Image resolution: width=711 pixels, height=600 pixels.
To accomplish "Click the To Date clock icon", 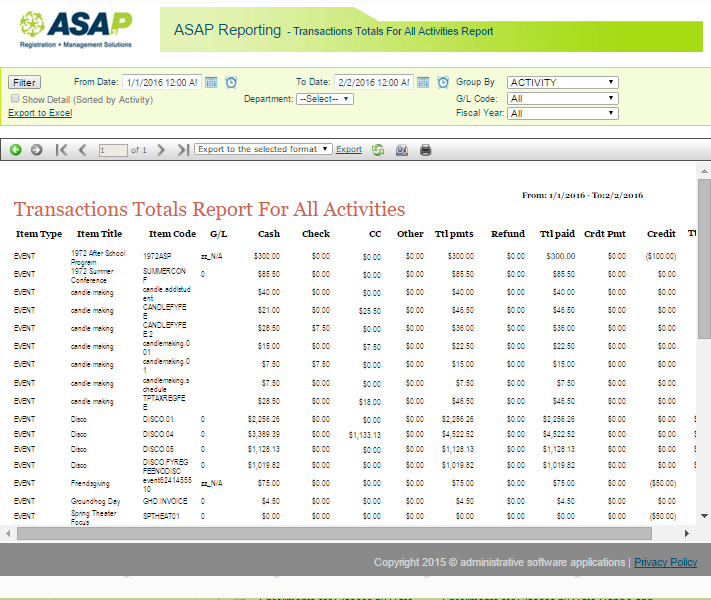I will (442, 82).
